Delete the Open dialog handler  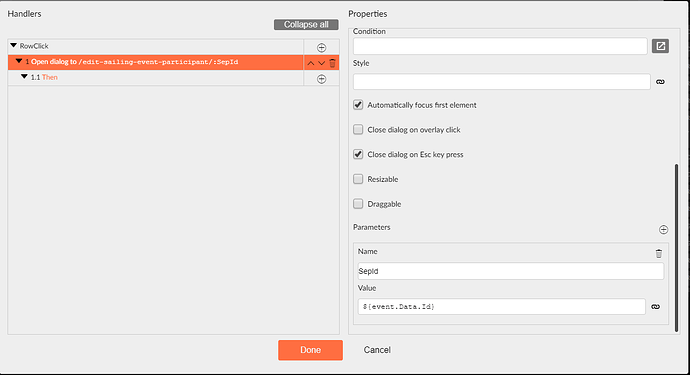coord(333,63)
